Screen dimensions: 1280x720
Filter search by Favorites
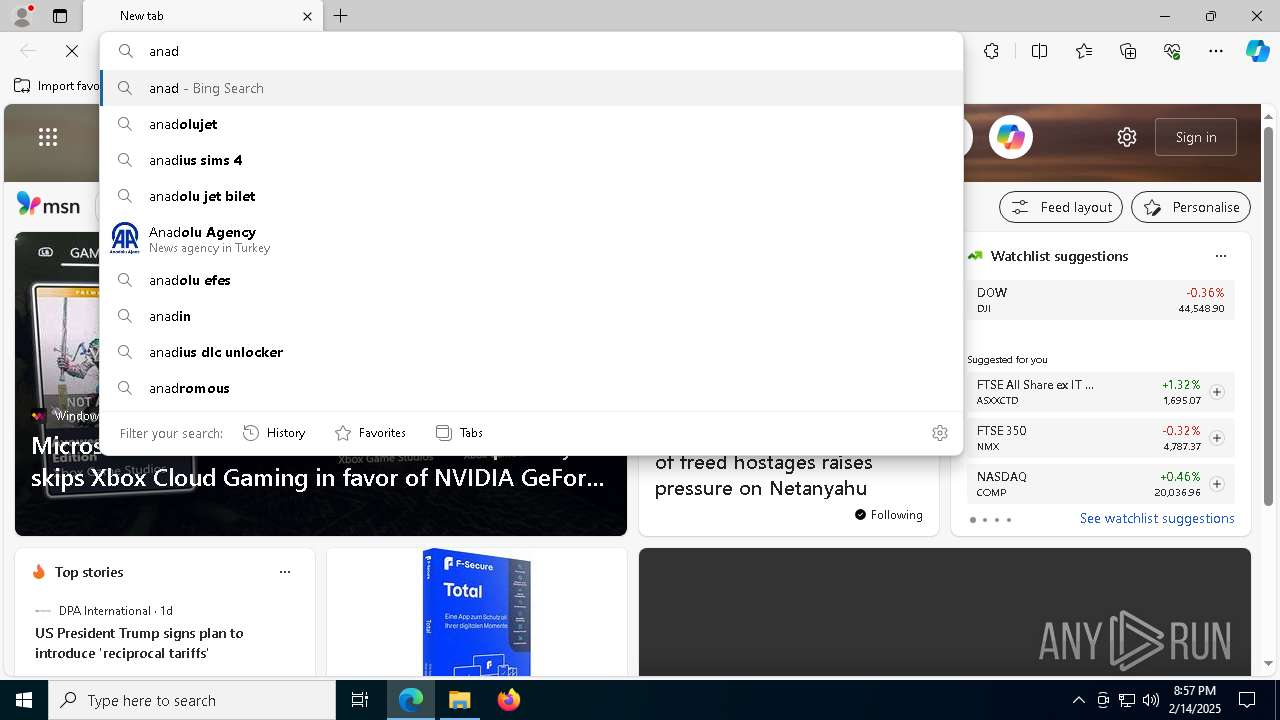(x=370, y=433)
